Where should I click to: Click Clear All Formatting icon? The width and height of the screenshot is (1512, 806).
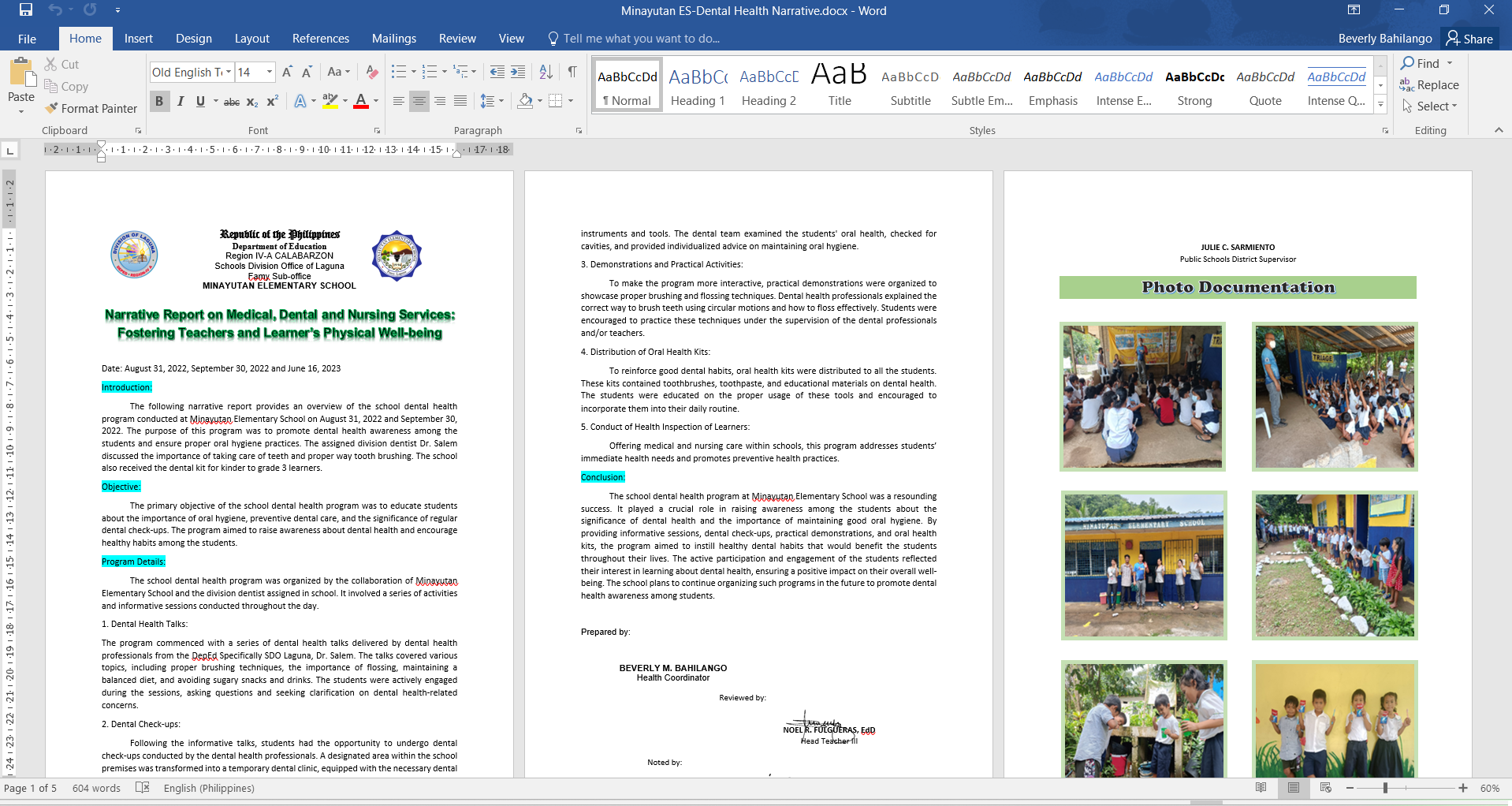click(x=372, y=72)
